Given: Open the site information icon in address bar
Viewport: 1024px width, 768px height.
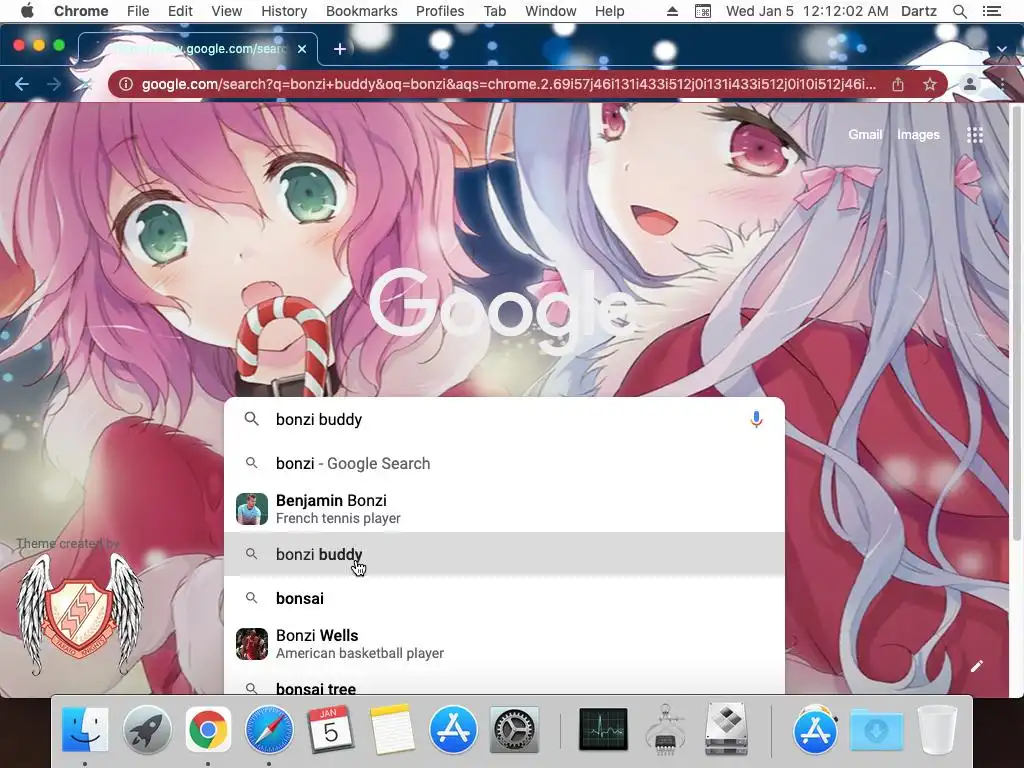Looking at the screenshot, I should coord(126,84).
